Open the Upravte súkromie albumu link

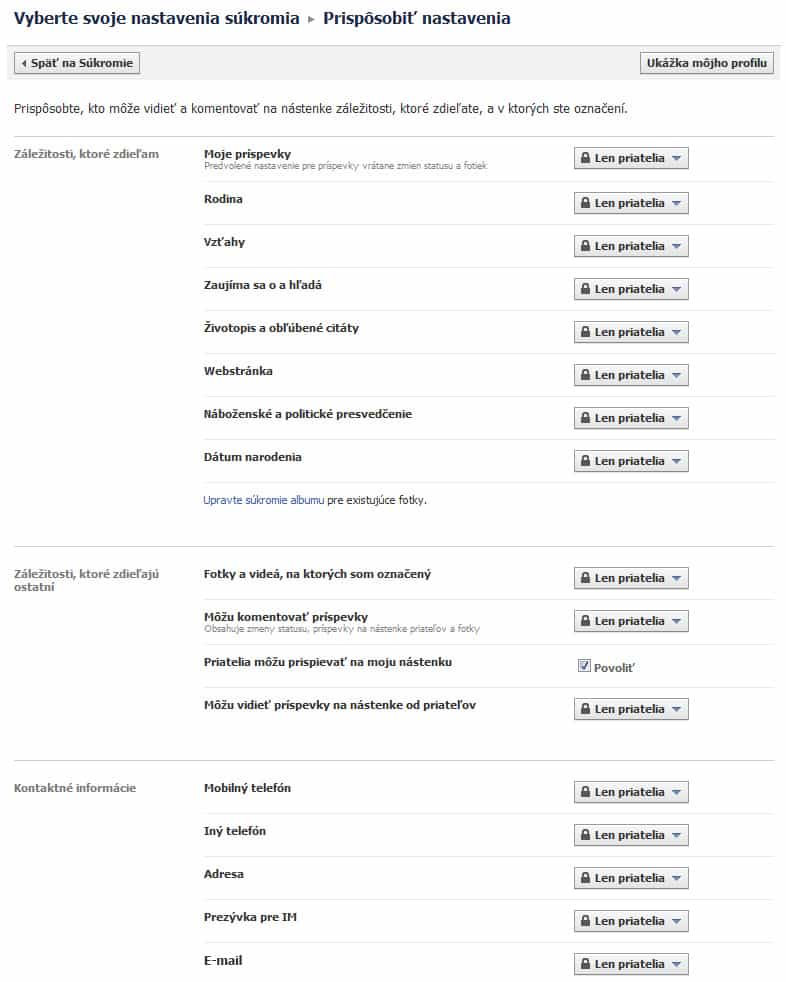(263, 500)
